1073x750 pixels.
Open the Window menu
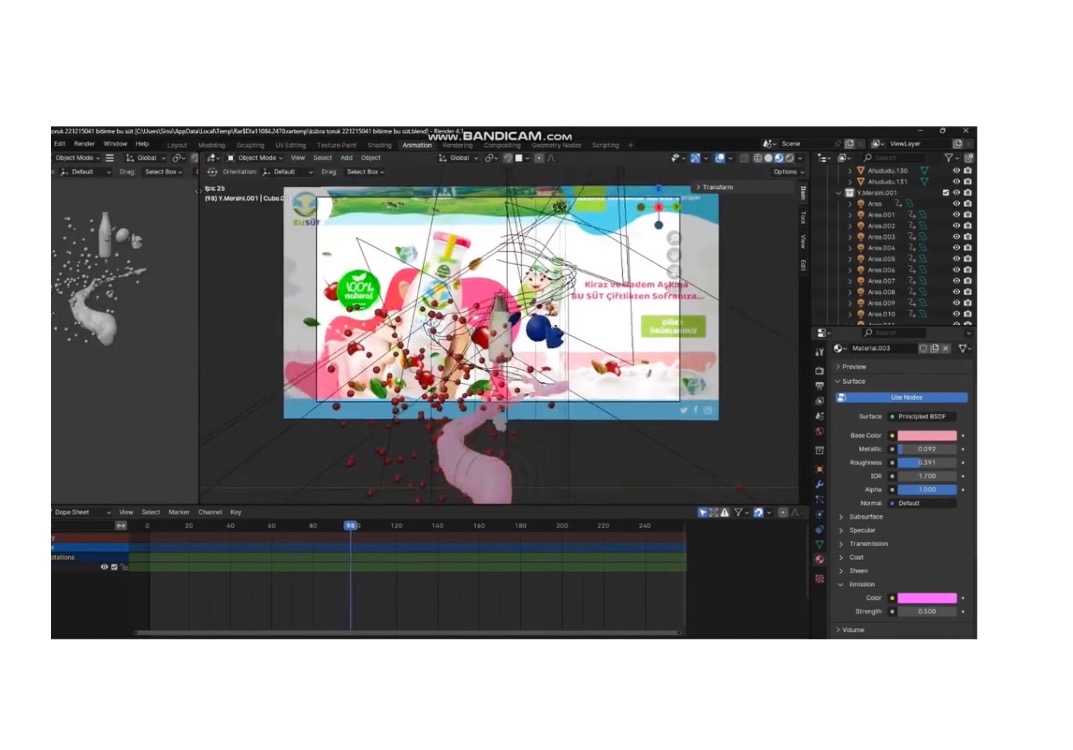pyautogui.click(x=115, y=144)
